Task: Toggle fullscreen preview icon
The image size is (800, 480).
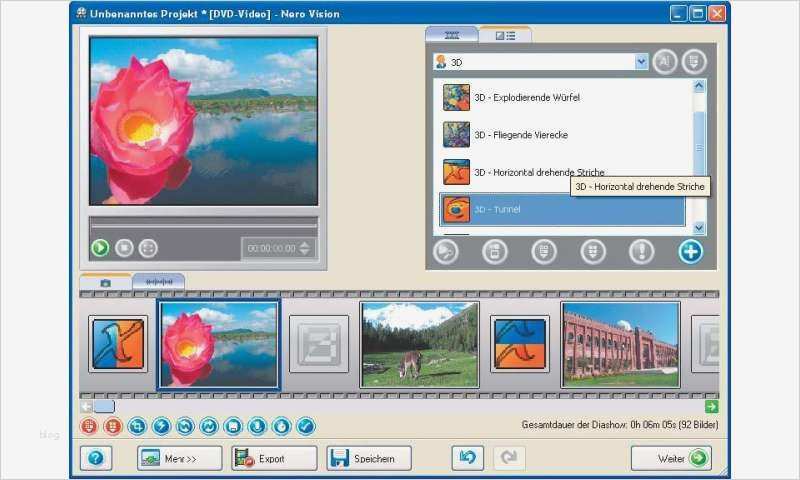Action: (x=148, y=248)
